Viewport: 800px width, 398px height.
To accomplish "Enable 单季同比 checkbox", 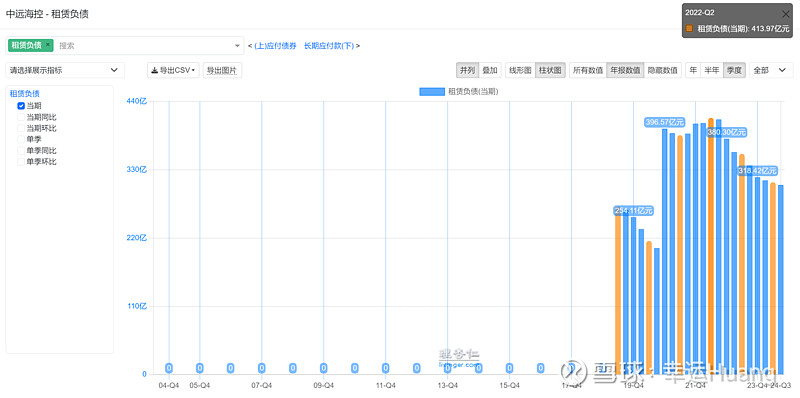I will pyautogui.click(x=21, y=151).
